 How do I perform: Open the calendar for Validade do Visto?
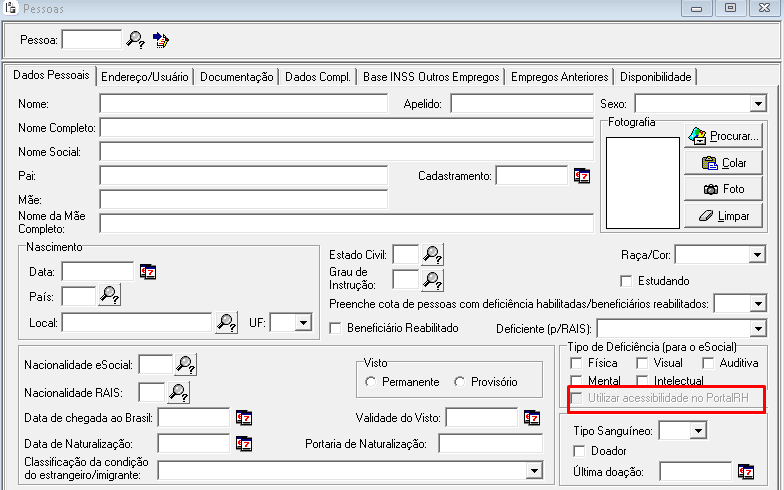(532, 417)
